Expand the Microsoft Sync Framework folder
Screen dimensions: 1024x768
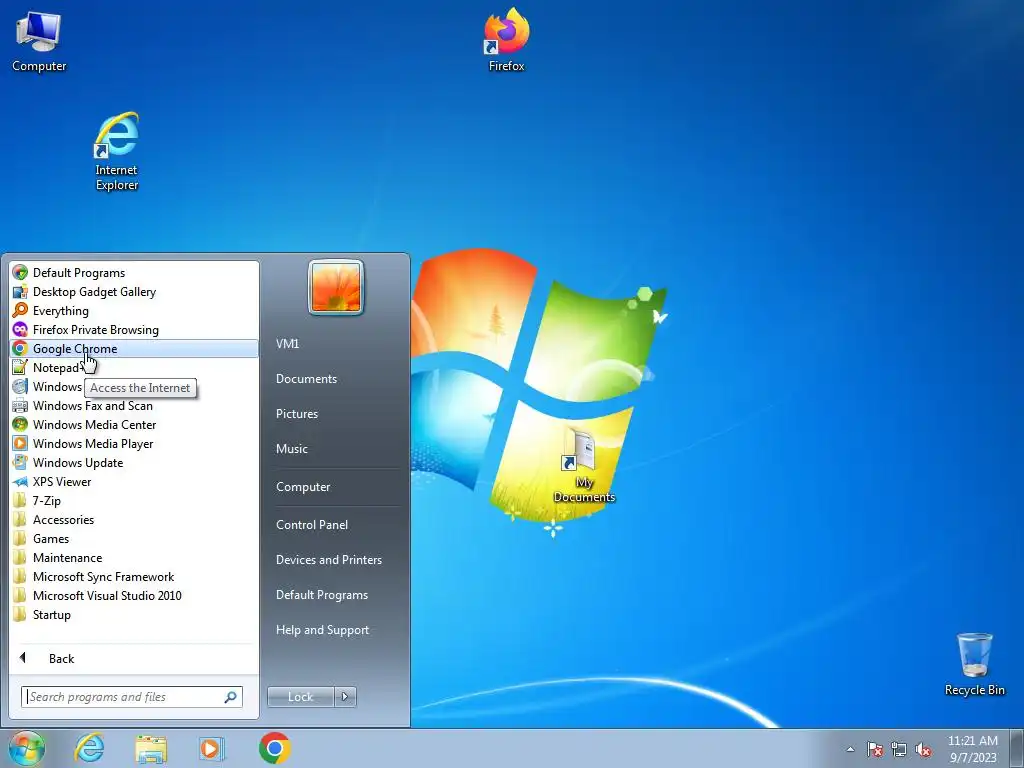pos(134,577)
